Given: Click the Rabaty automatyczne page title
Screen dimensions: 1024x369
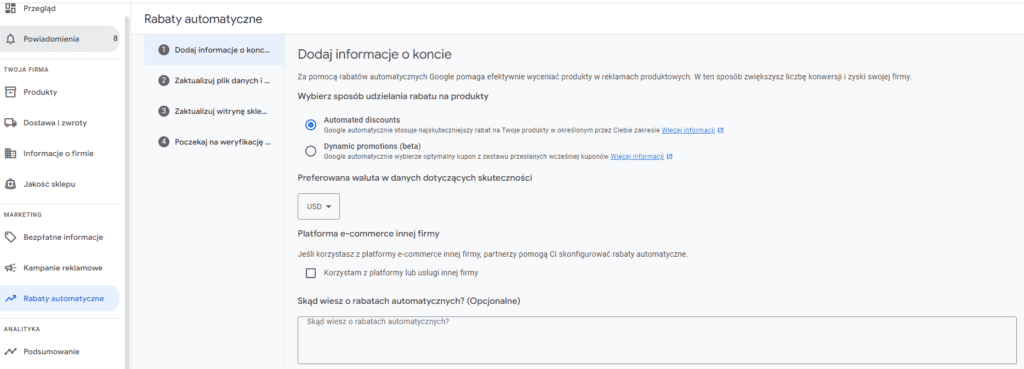Looking at the screenshot, I should (x=203, y=19).
